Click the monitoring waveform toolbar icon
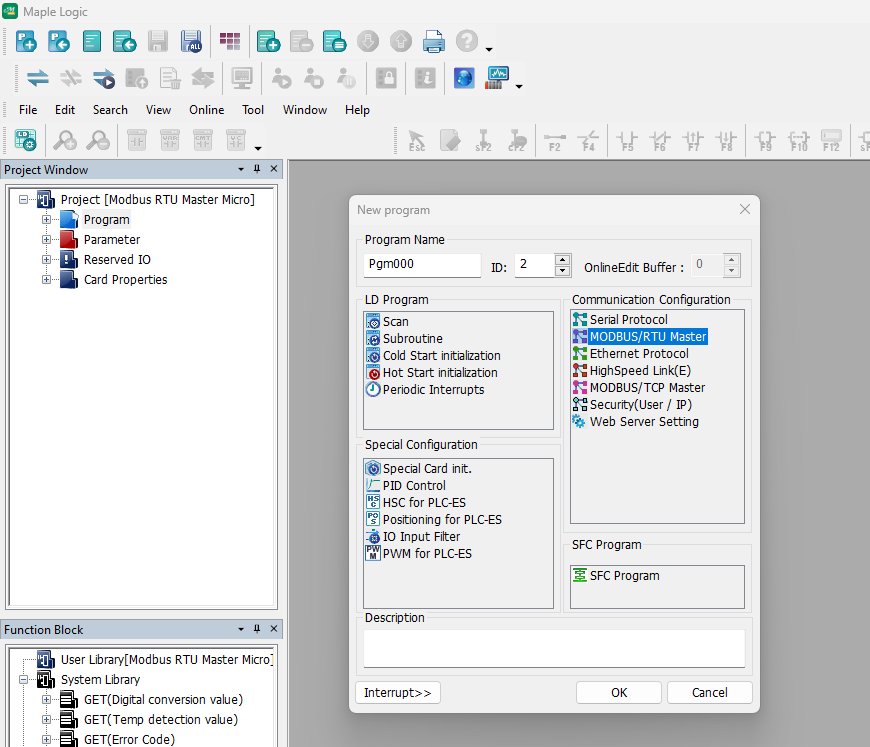This screenshot has width=870, height=747. pyautogui.click(x=498, y=78)
